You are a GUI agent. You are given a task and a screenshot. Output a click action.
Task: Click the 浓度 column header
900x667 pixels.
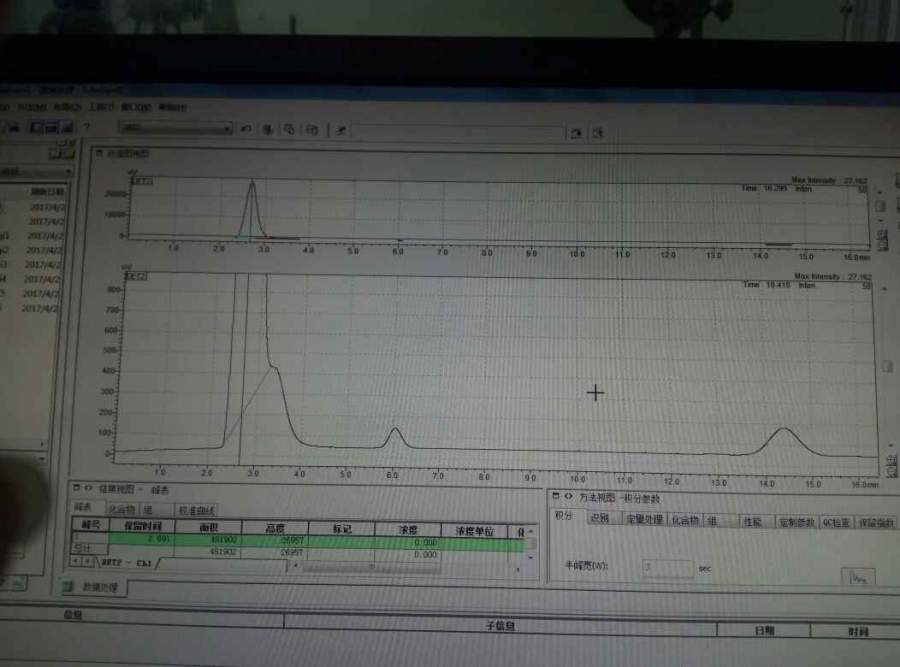408,530
